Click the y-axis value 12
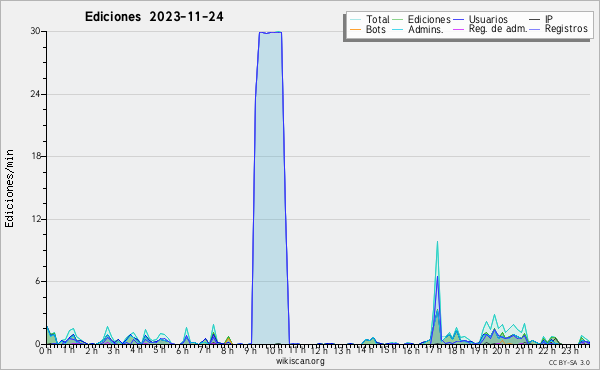The height and width of the screenshot is (370, 600). click(x=36, y=219)
